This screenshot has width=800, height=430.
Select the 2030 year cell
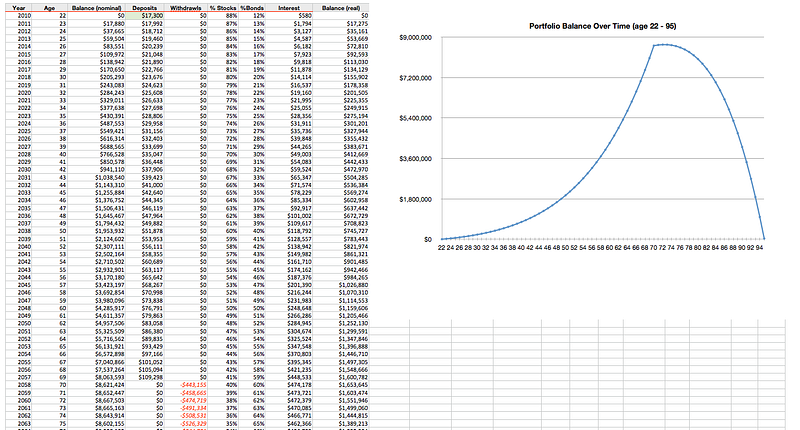coord(18,169)
